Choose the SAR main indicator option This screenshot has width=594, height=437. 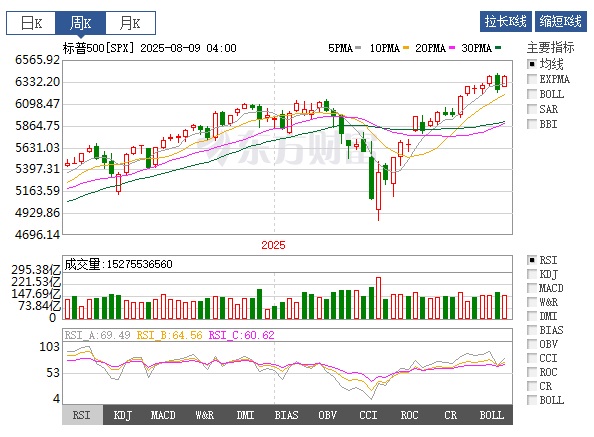click(x=532, y=109)
